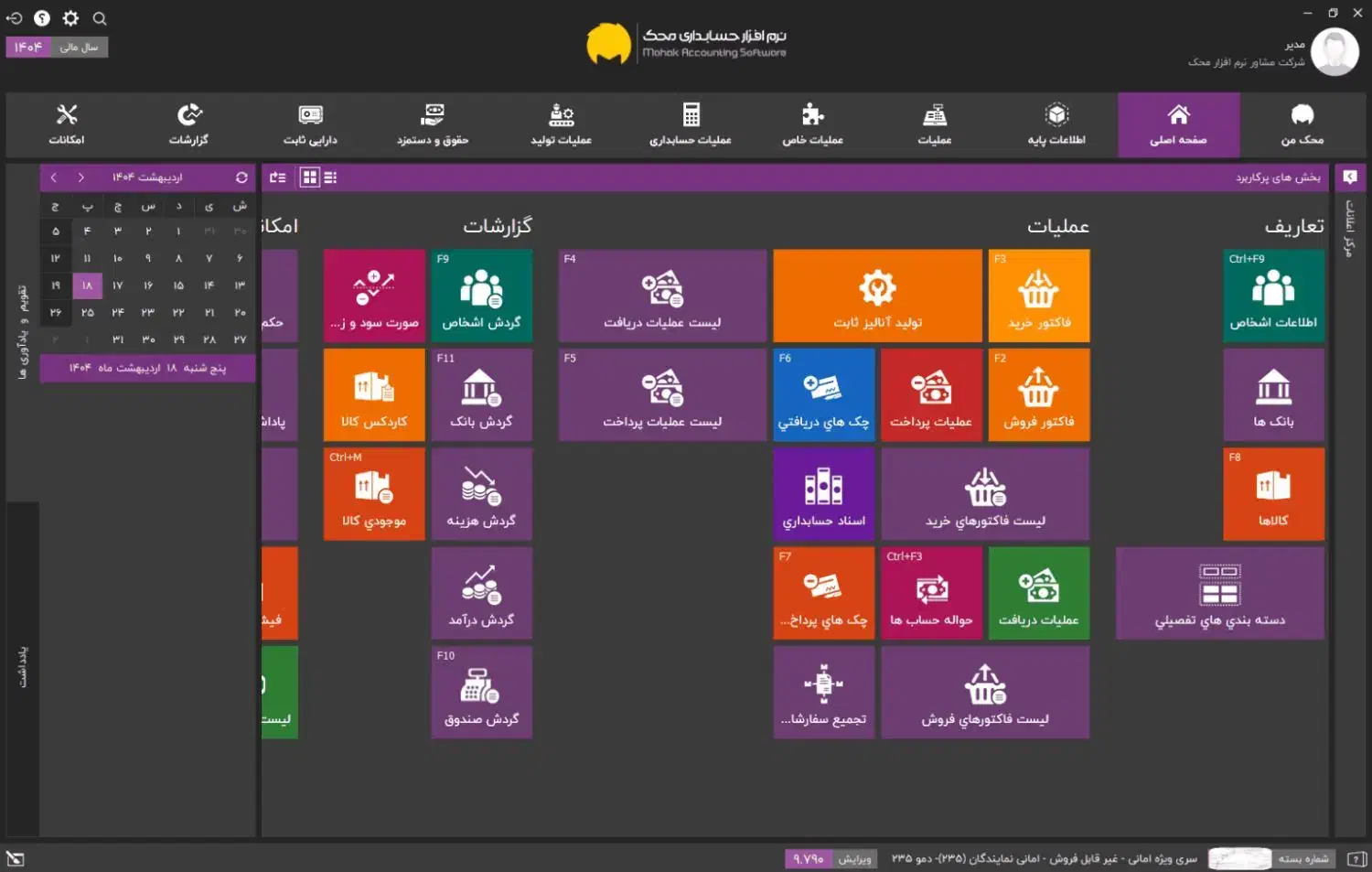1372x872 pixels.
Task: Select day 19 in the calendar
Action: [56, 285]
